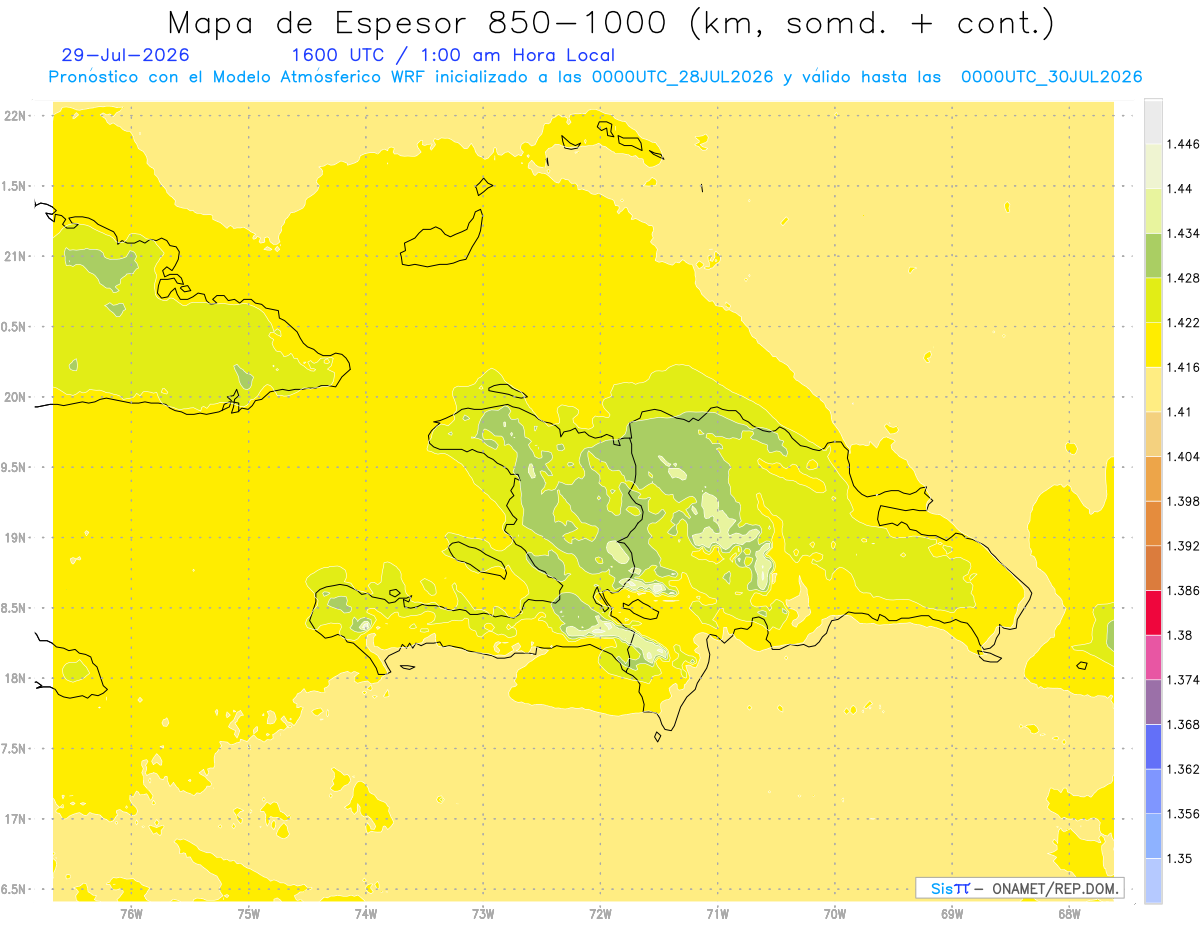Screen dimensions: 1200x927
Task: Click the longitude axis label '69W'
Action: coord(952,914)
